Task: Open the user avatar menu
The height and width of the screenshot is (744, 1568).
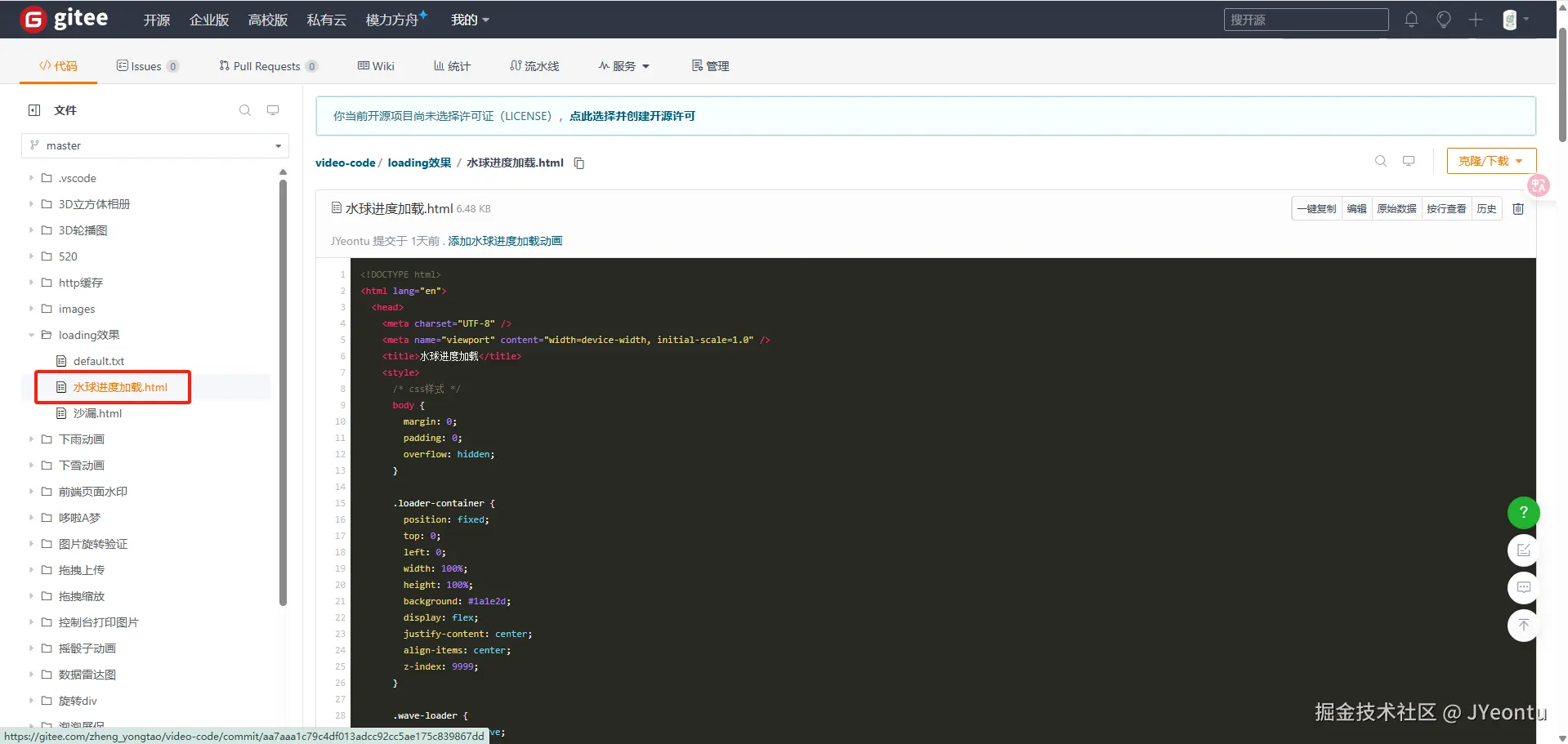Action: pyautogui.click(x=1516, y=20)
